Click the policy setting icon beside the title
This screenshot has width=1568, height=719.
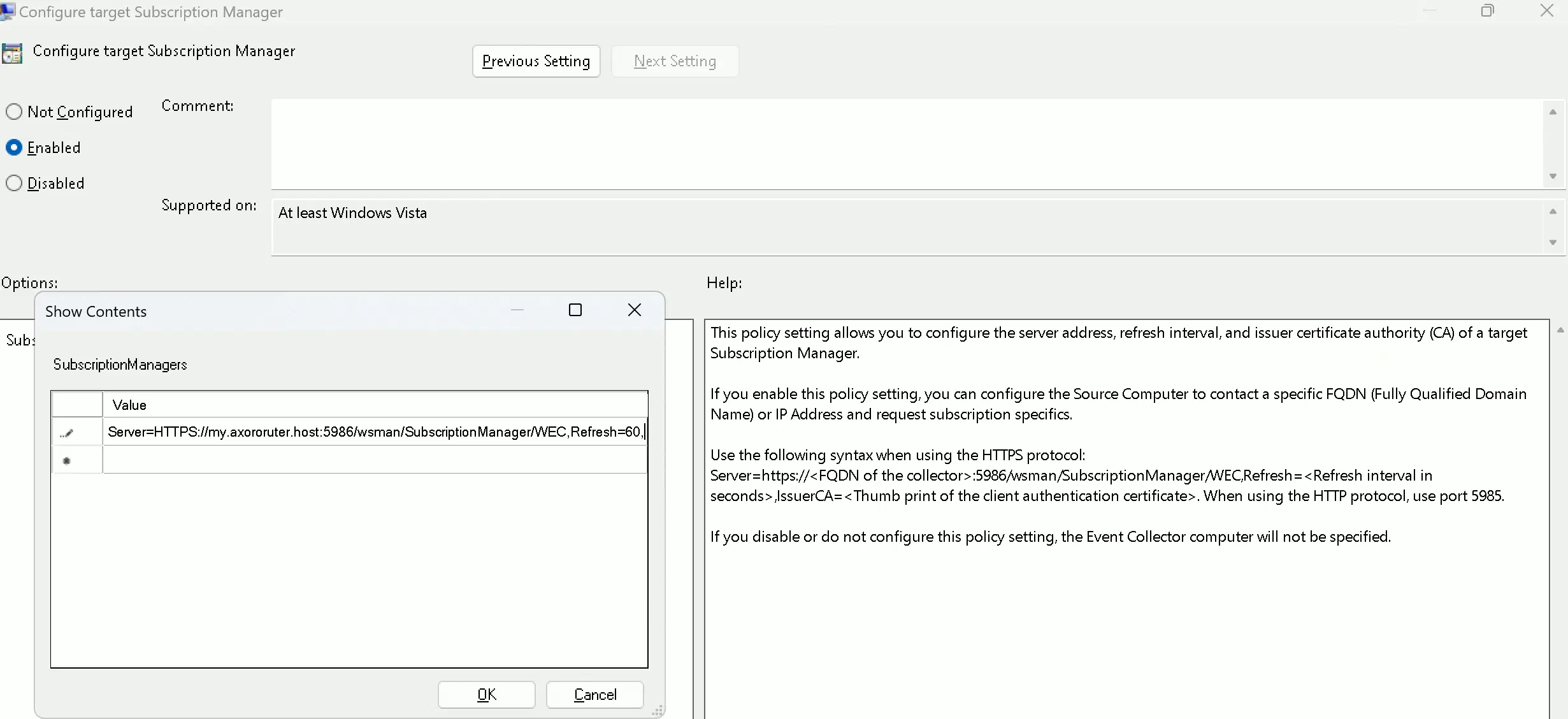pyautogui.click(x=12, y=54)
